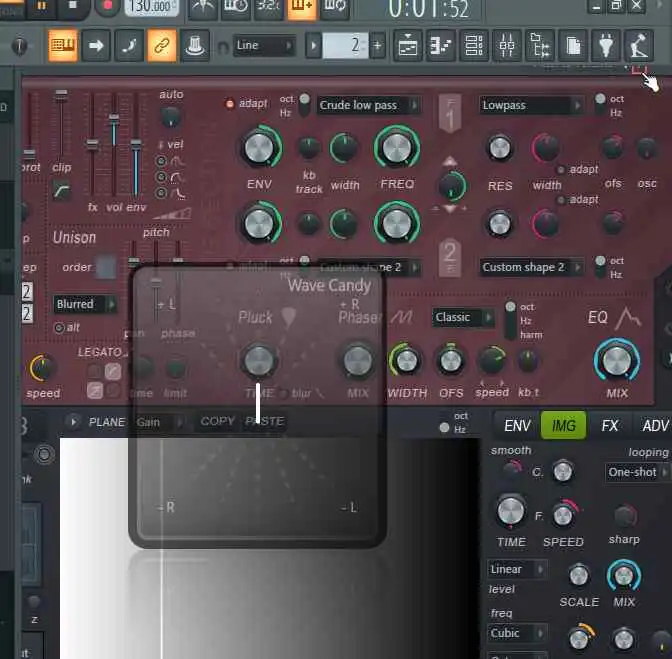672x659 pixels.
Task: Click the phaser WIDTH knob
Action: [406, 361]
